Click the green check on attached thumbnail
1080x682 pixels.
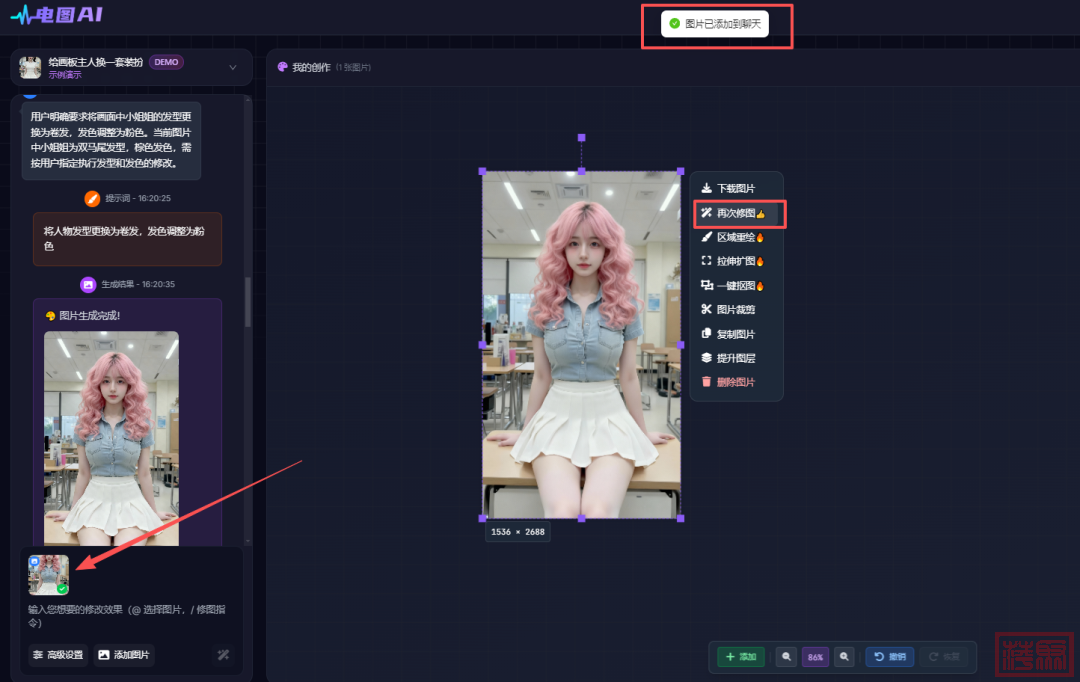click(62, 589)
